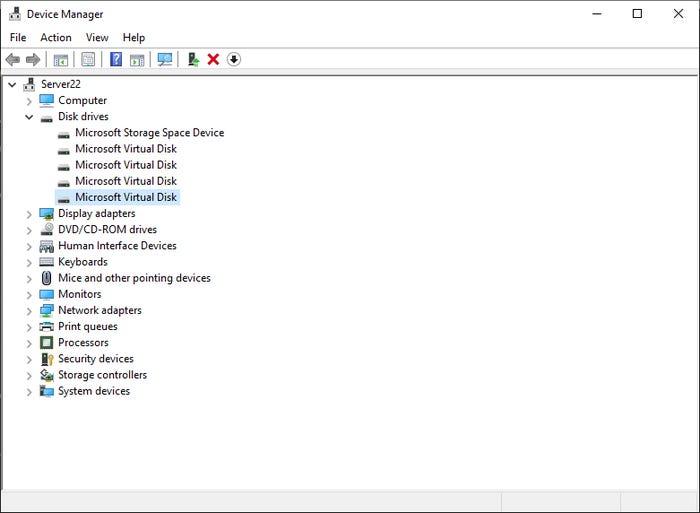The width and height of the screenshot is (700, 513).
Task: Open the Help menu
Action: click(134, 38)
